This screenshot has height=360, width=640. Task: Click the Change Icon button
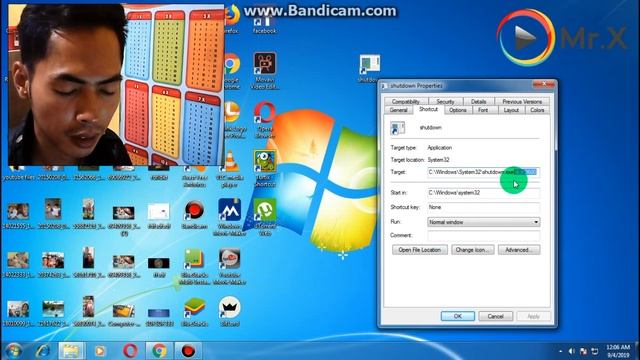pyautogui.click(x=473, y=250)
